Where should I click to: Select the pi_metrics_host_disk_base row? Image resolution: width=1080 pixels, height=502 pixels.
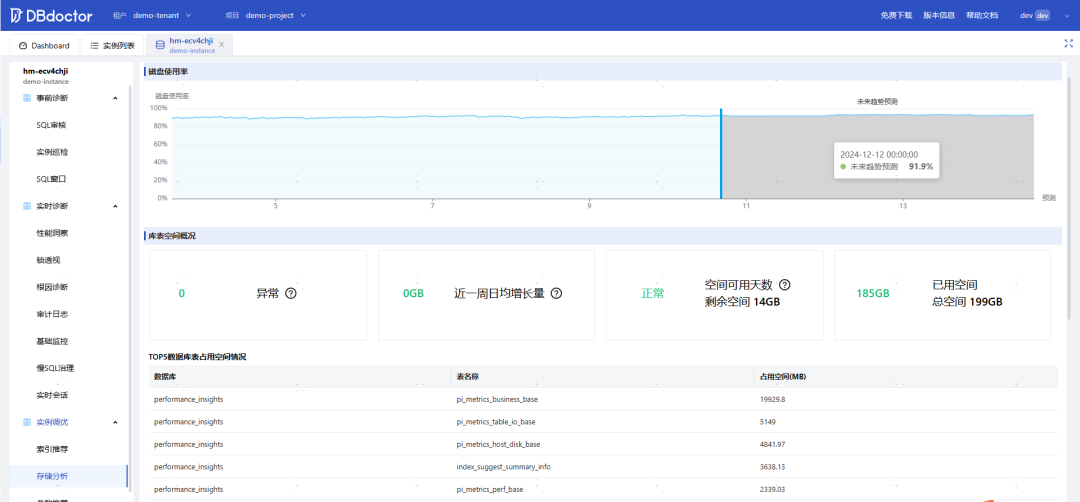pos(603,444)
